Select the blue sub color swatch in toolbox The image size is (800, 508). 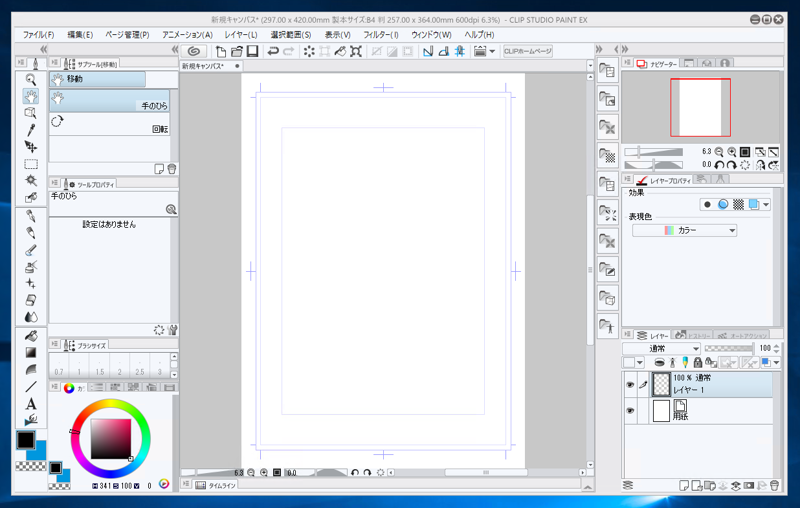39,452
